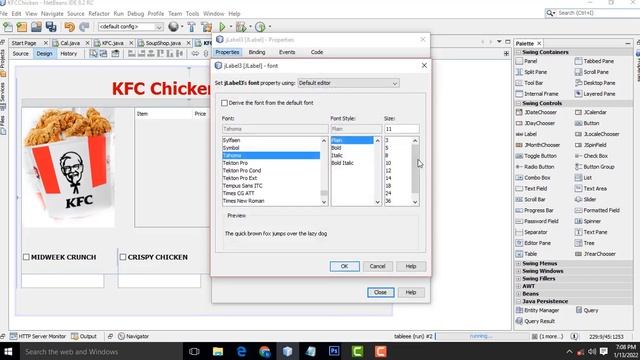Click the Profile Project icon

[x=260, y=27]
